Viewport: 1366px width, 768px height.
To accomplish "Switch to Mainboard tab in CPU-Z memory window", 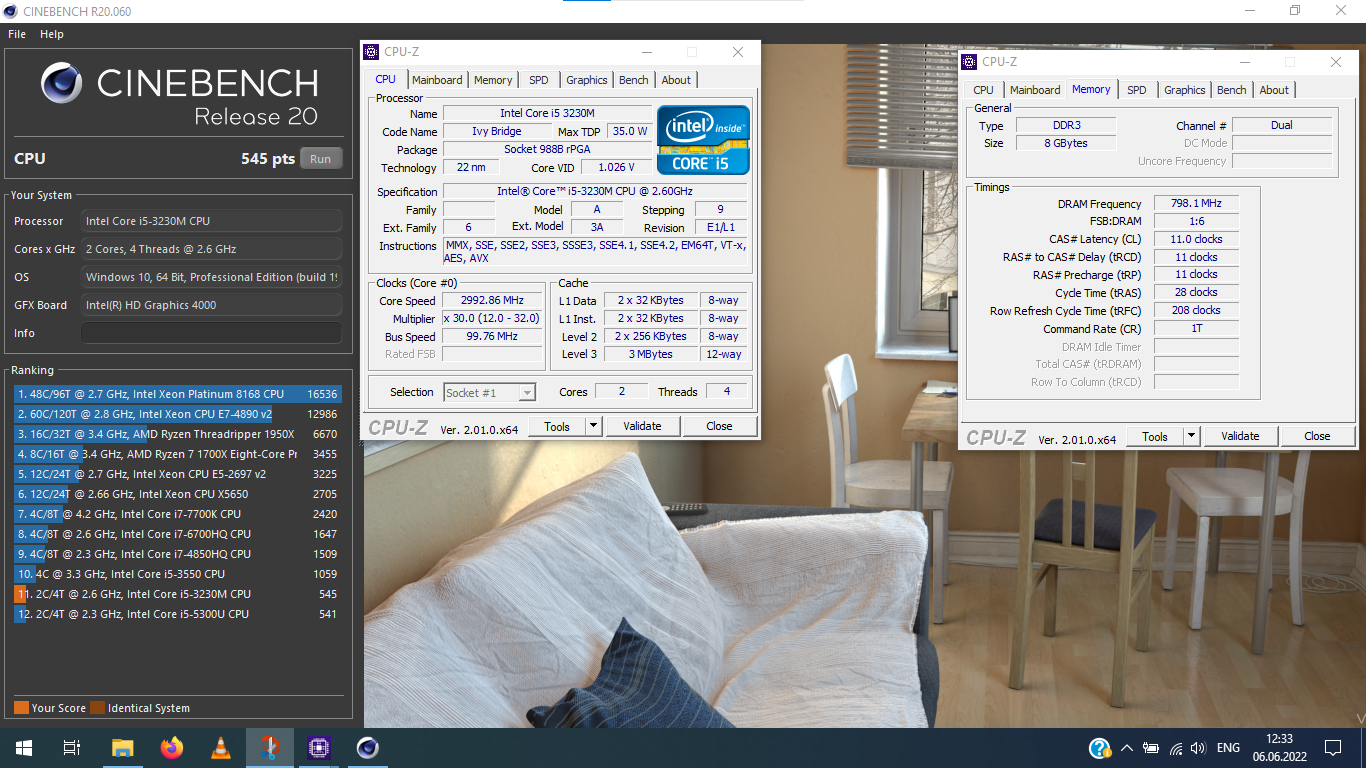I will pos(1035,90).
